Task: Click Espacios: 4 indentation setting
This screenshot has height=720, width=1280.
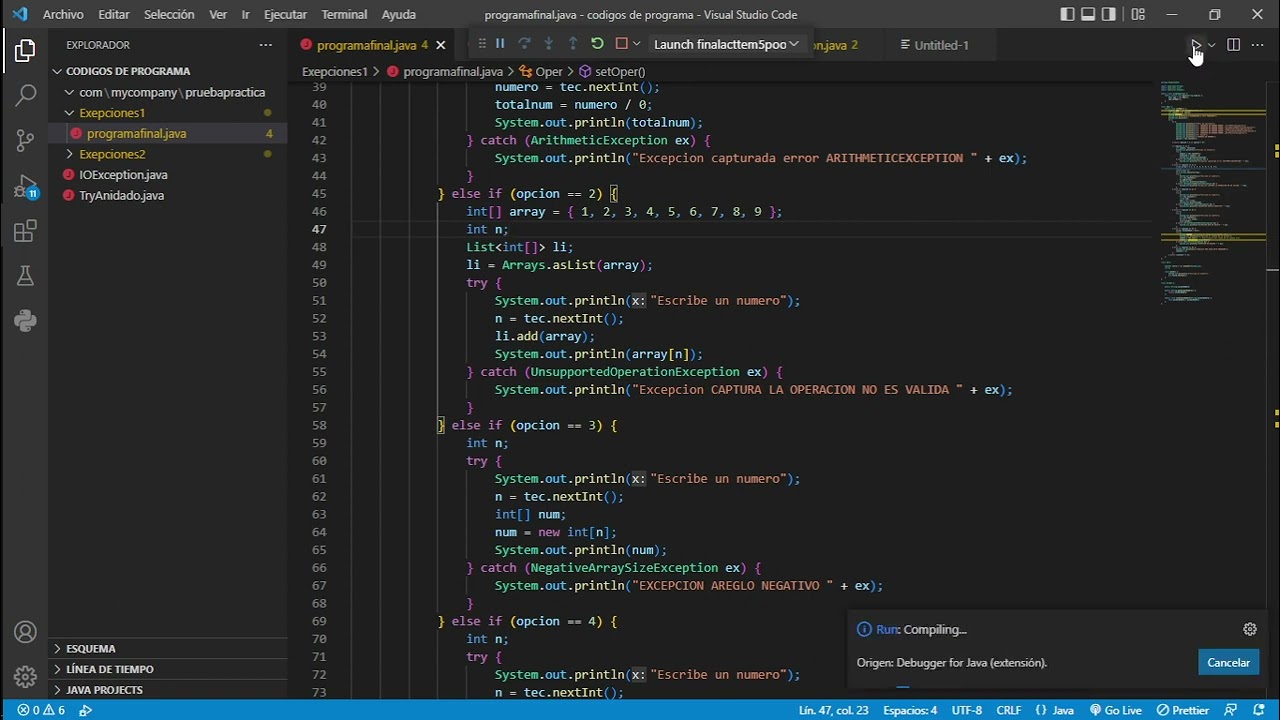Action: point(910,710)
